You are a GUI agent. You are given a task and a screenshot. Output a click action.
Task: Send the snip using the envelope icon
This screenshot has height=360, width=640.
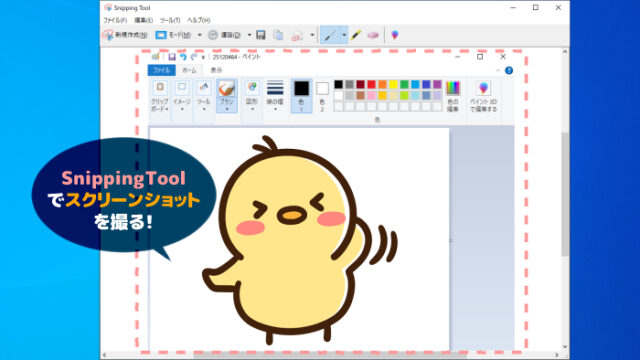(x=297, y=36)
